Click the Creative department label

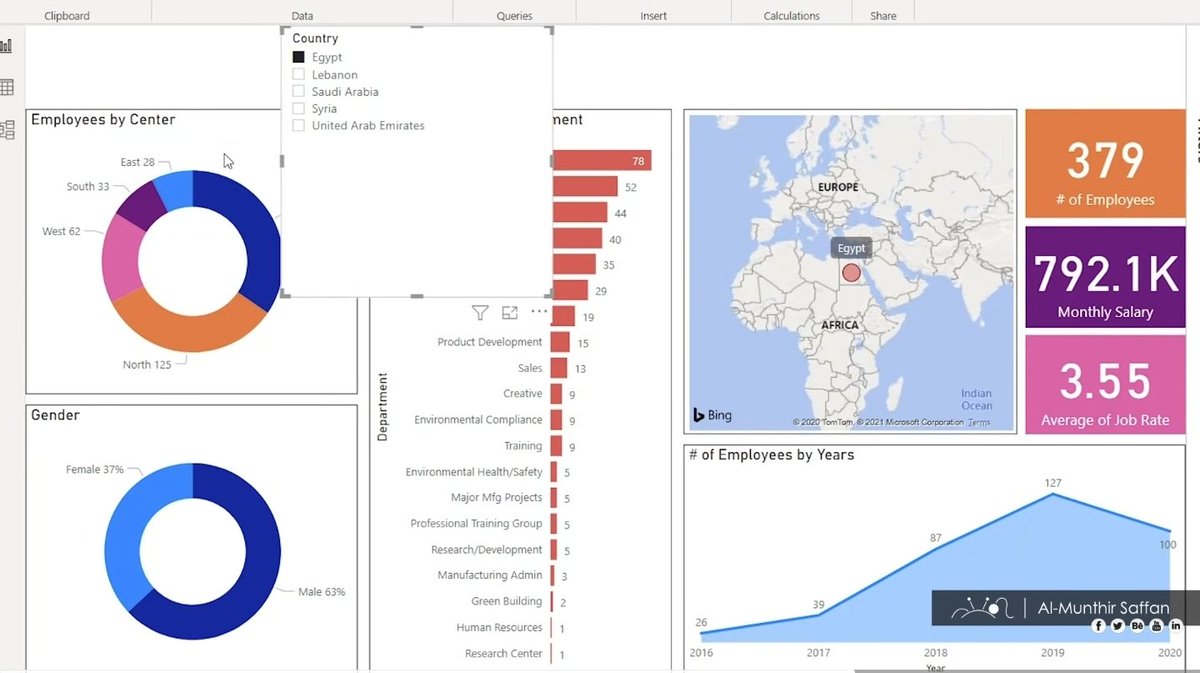pyautogui.click(x=523, y=394)
